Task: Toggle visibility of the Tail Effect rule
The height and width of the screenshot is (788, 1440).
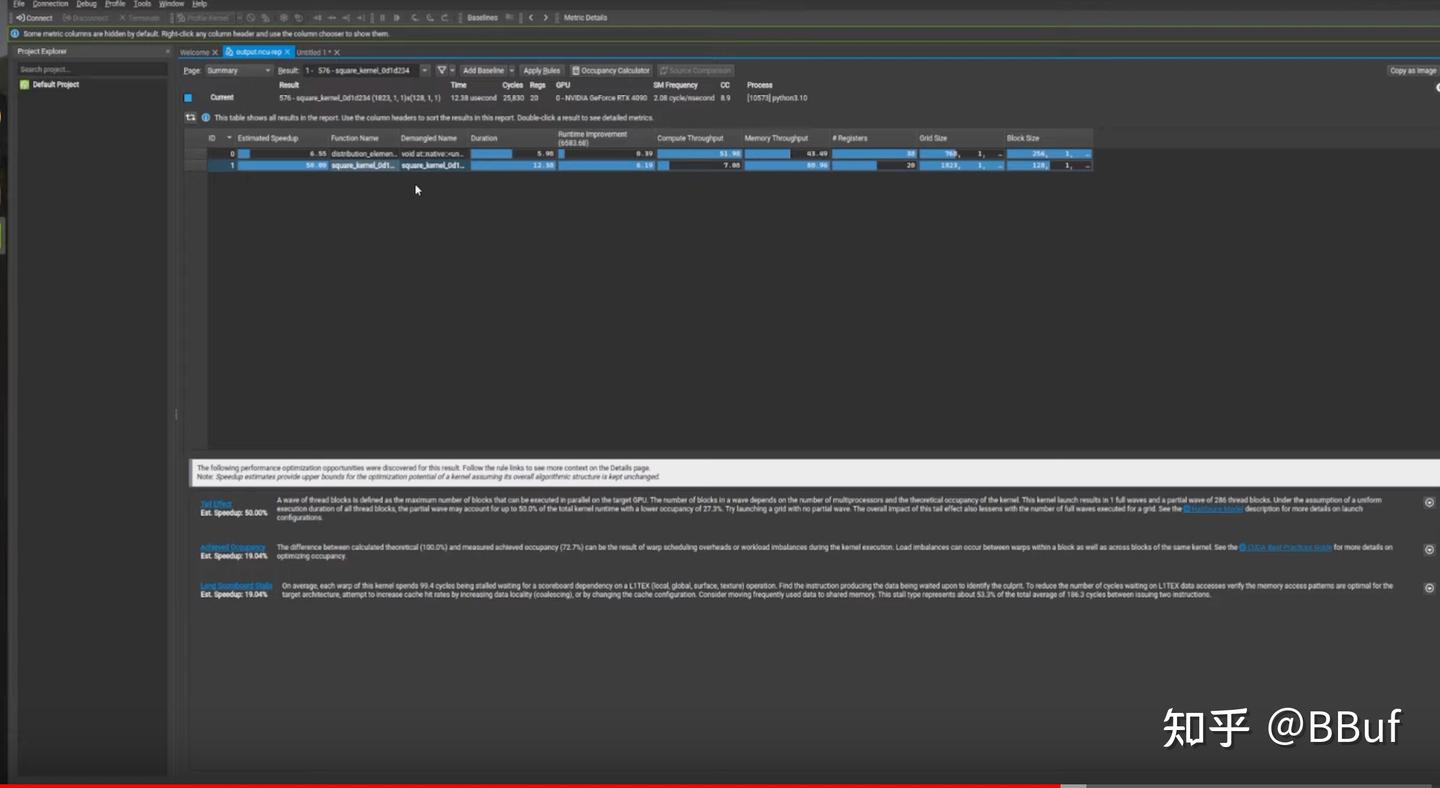Action: 1428,503
